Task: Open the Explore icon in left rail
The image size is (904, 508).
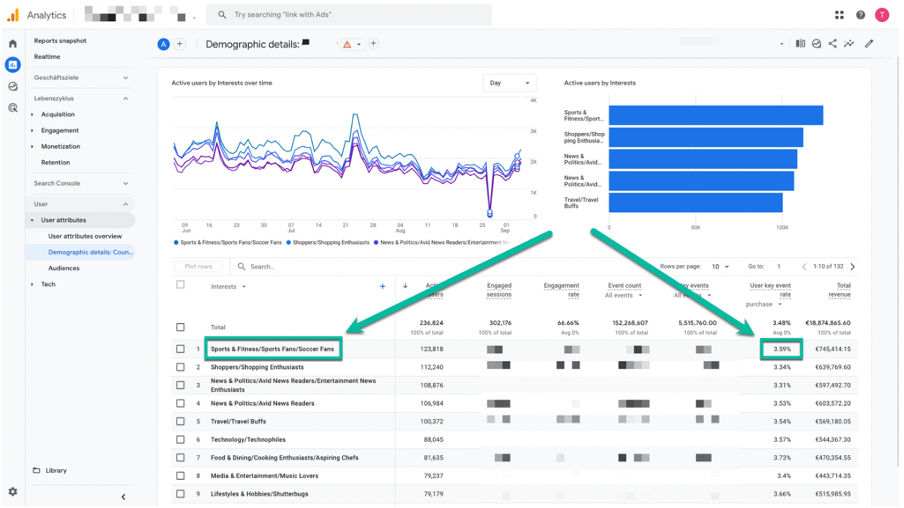Action: tap(13, 86)
